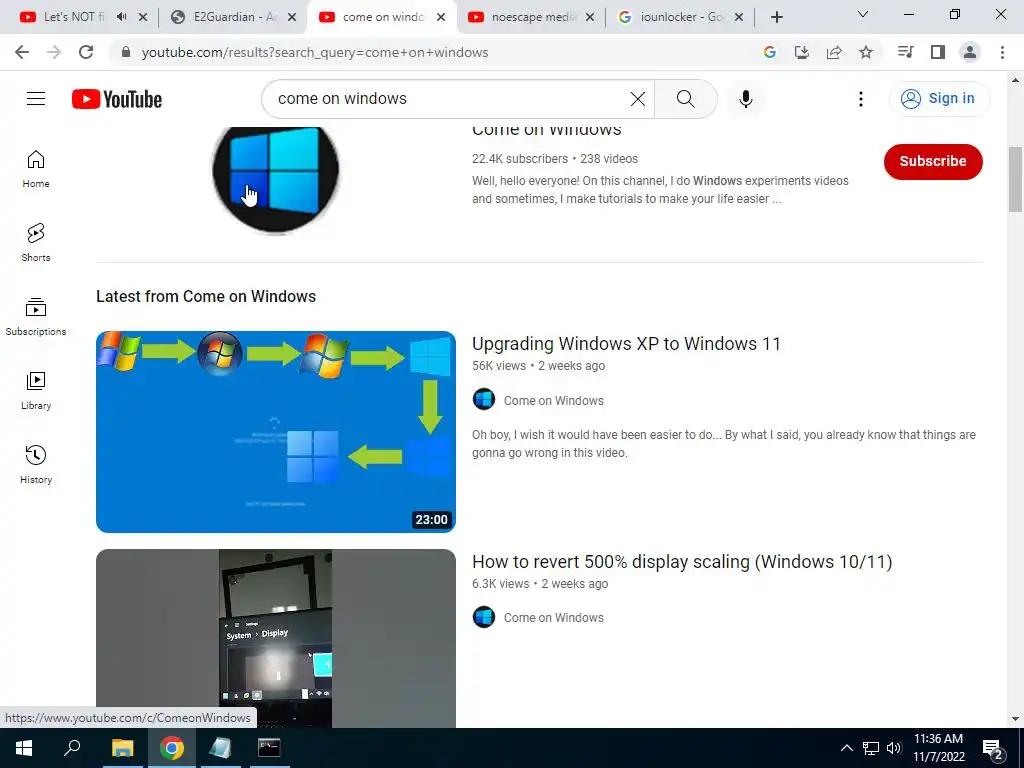The width and height of the screenshot is (1024, 768).
Task: Open YouTube settings three-dot menu
Action: click(x=861, y=99)
